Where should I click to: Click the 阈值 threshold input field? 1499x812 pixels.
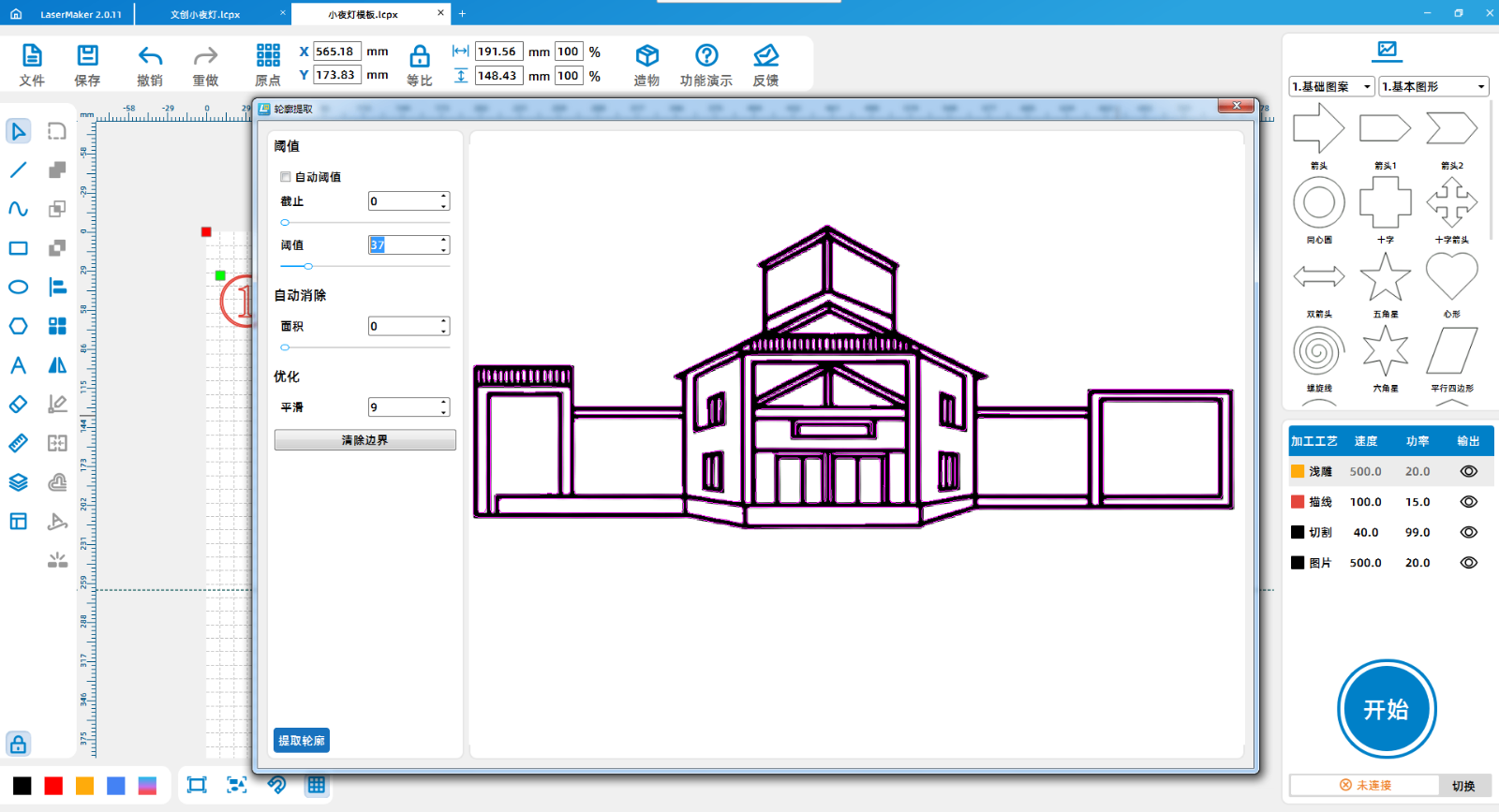(x=403, y=245)
